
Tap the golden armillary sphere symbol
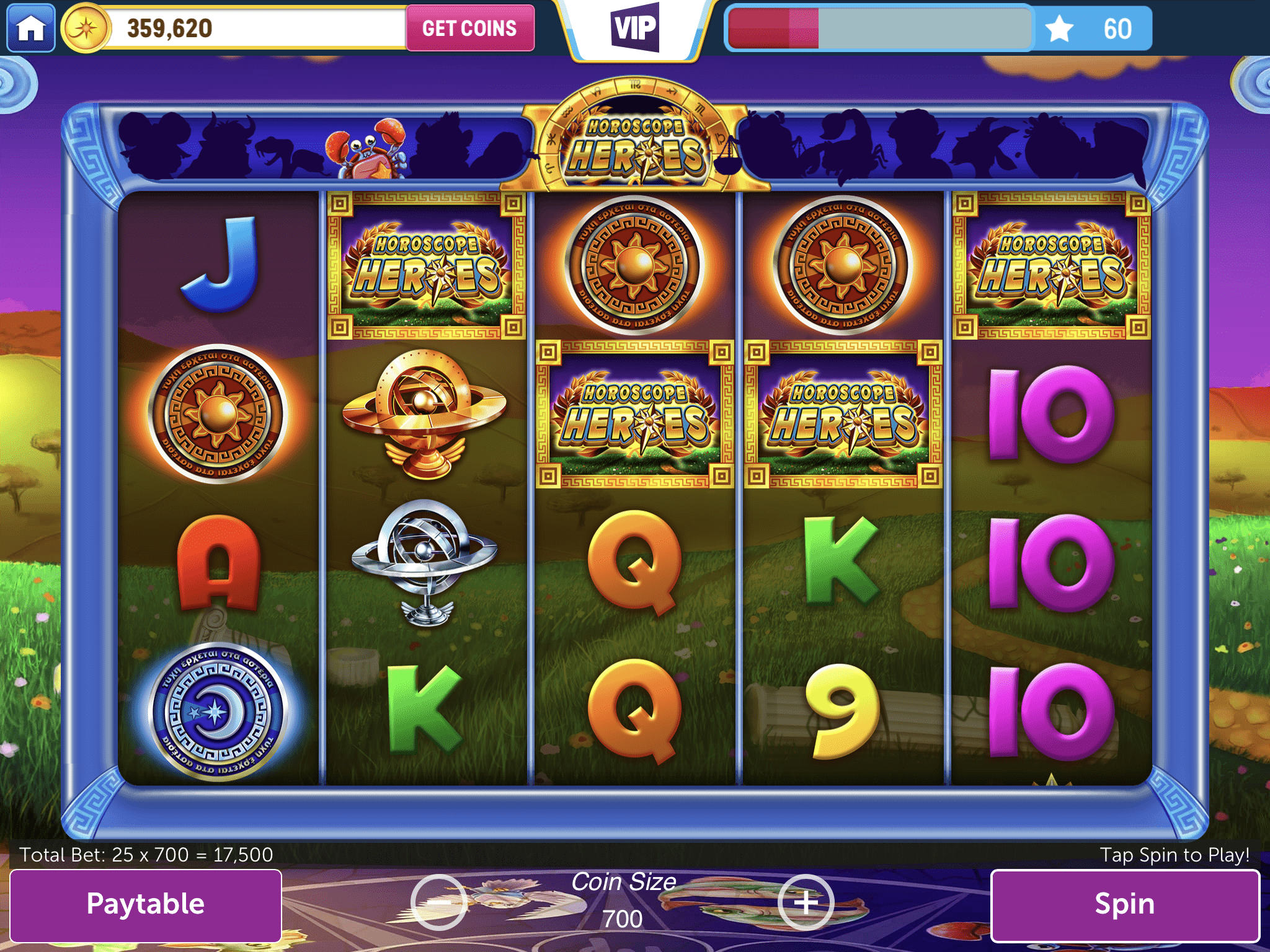pyautogui.click(x=425, y=413)
